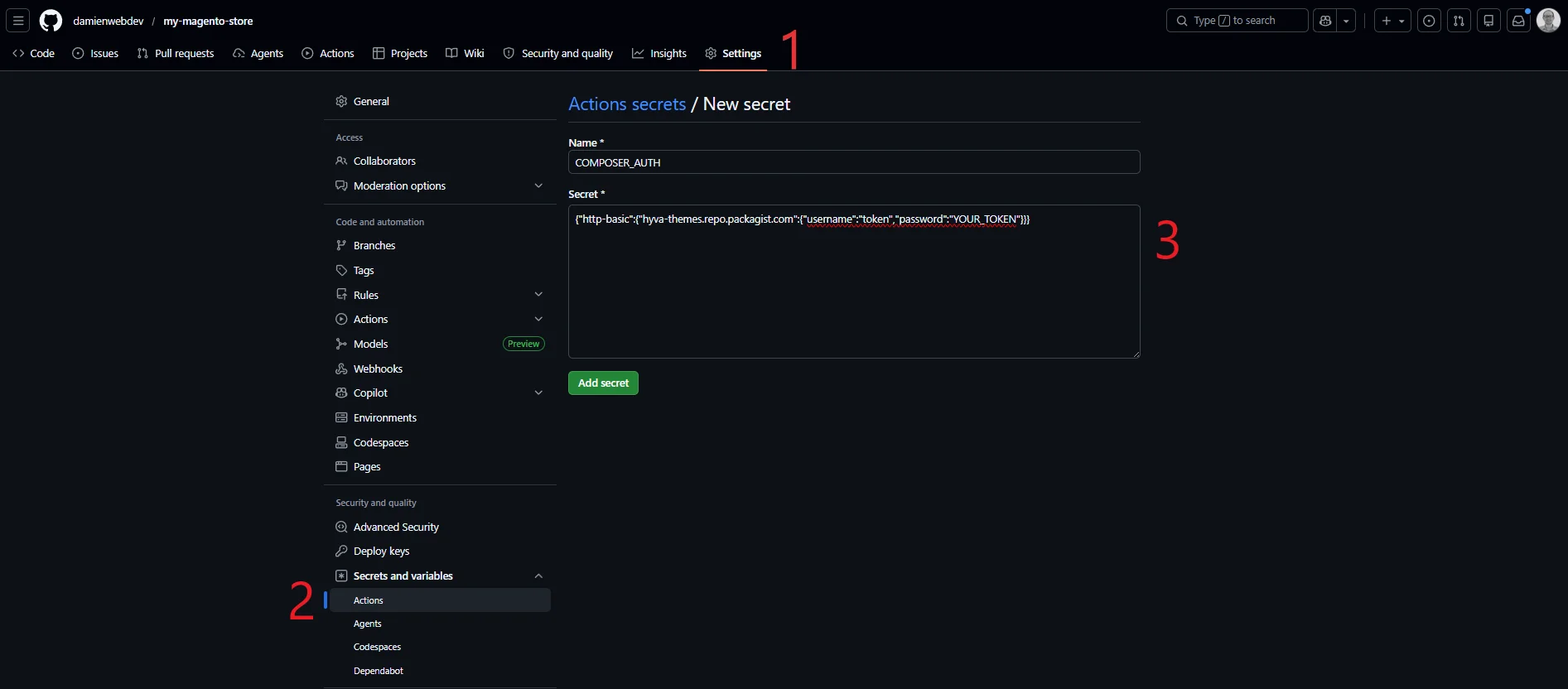
Task: Open Collaborators settings
Action: coord(440,161)
